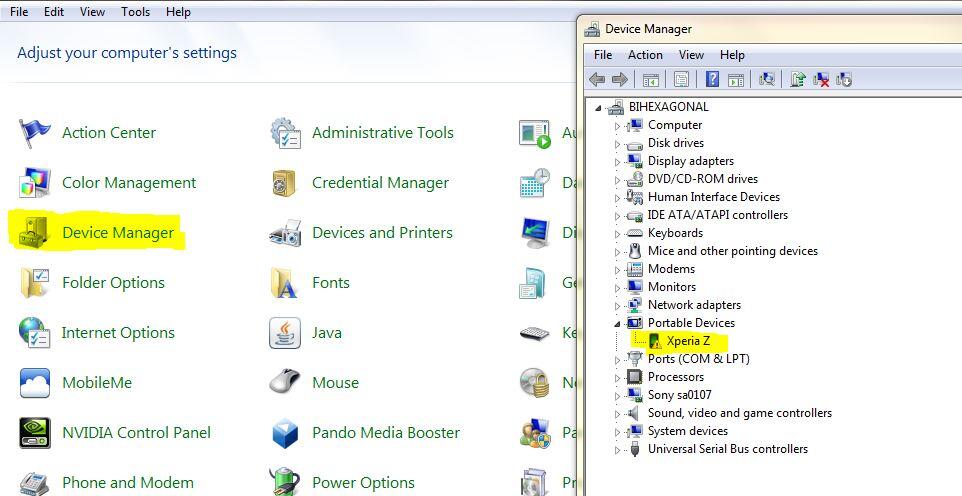Screen dimensions: 962x496
Task: Click the Pando Media Booster cube icon
Action: tap(285, 433)
